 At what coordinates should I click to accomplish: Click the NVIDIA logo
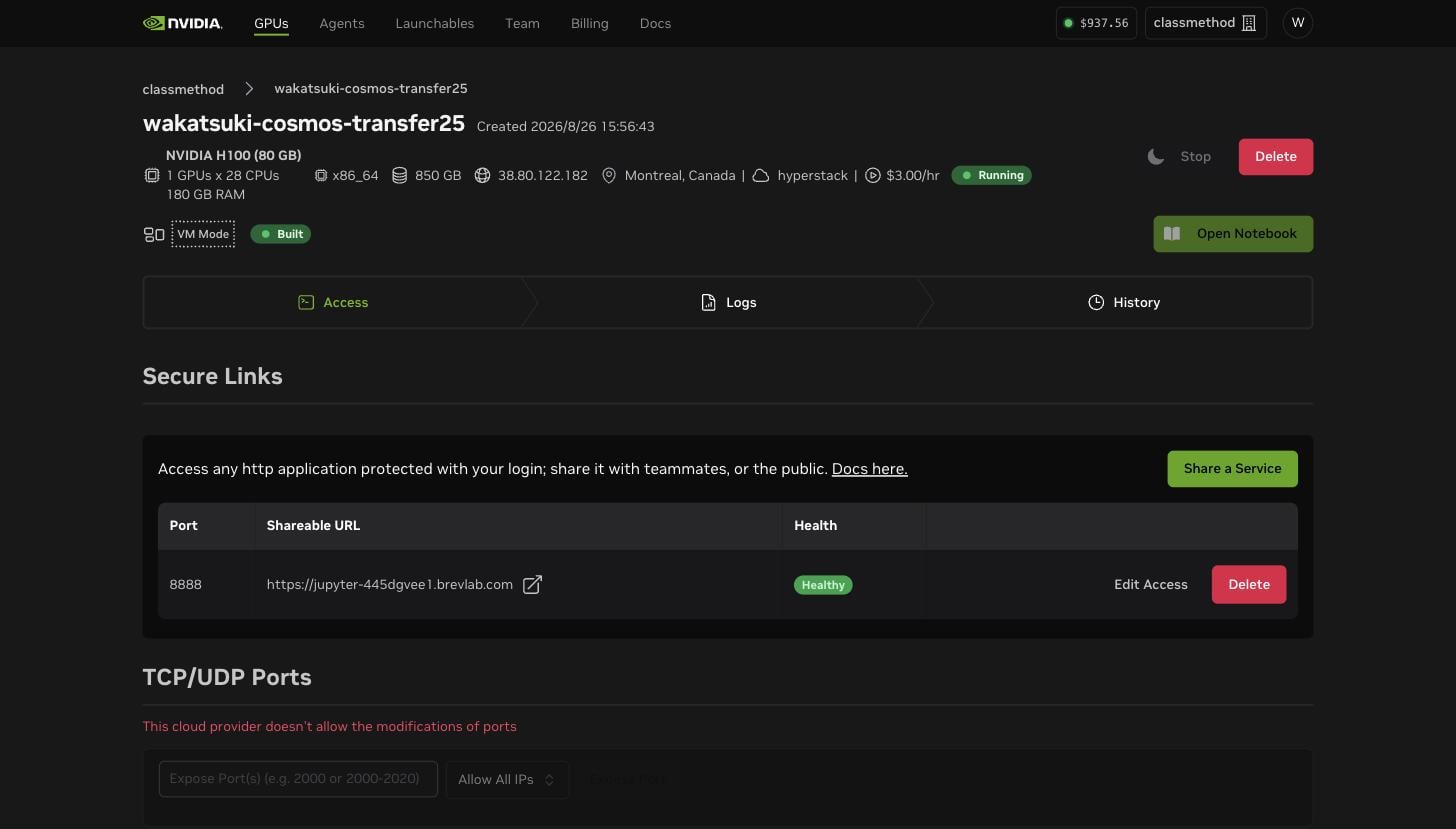click(x=182, y=23)
